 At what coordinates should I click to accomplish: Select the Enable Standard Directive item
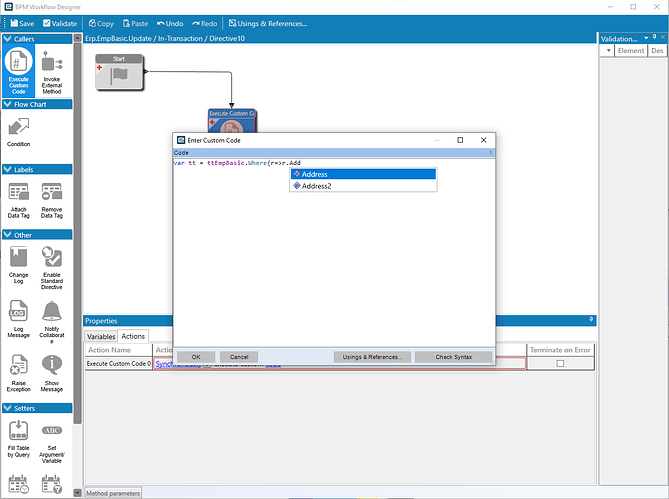[52, 268]
